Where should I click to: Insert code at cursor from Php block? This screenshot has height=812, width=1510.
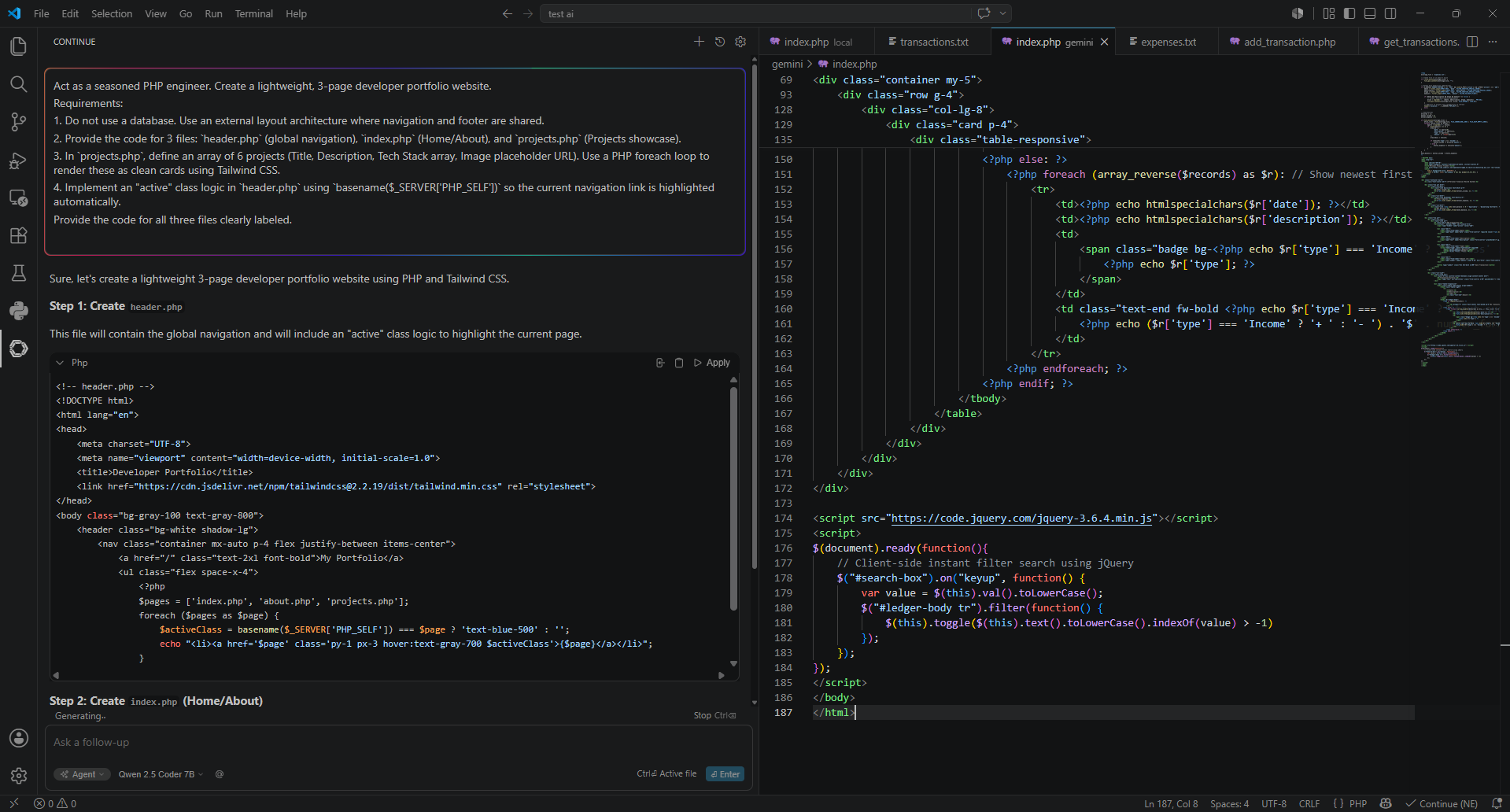pos(660,363)
